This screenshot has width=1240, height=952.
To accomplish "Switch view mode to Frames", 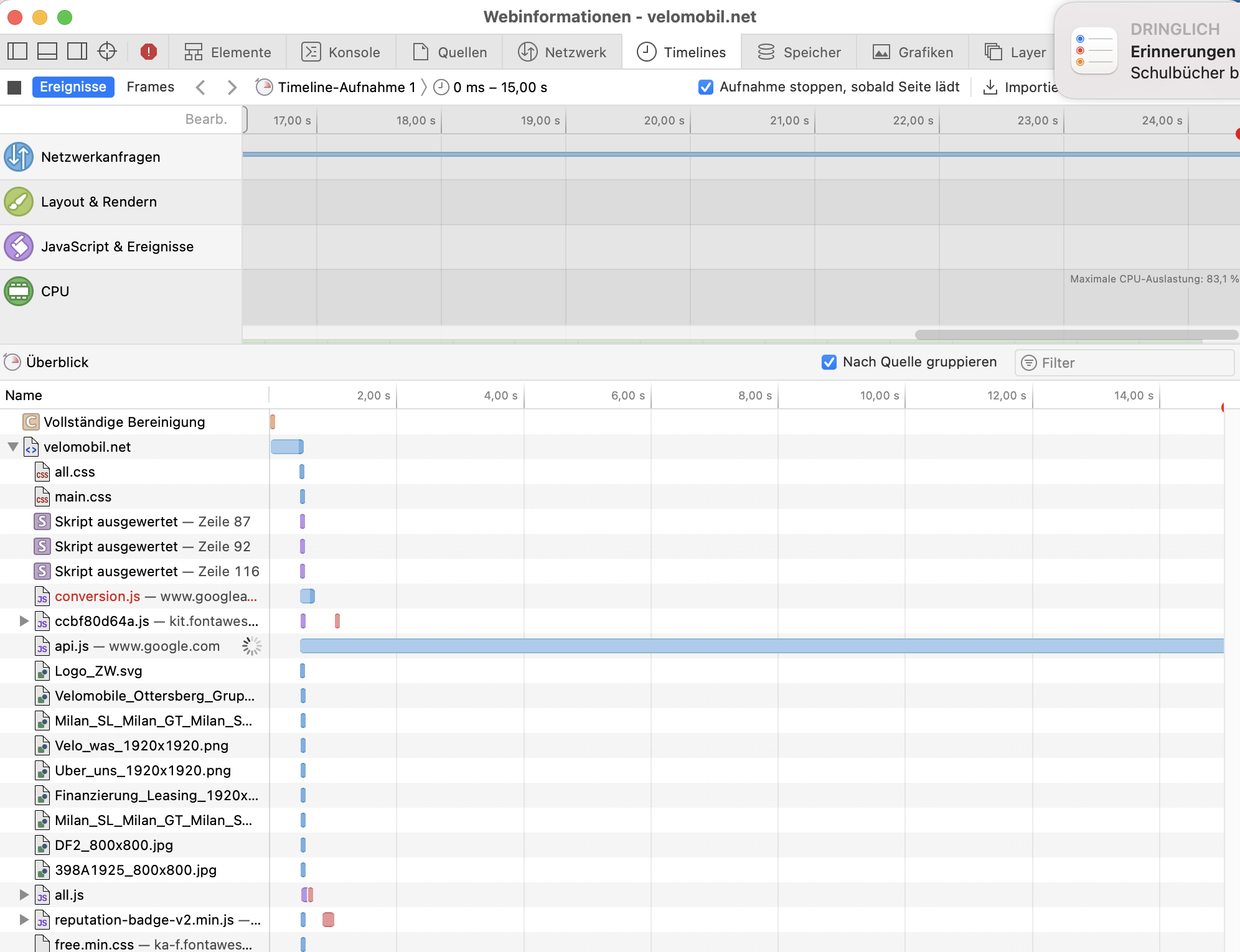I will tap(150, 87).
